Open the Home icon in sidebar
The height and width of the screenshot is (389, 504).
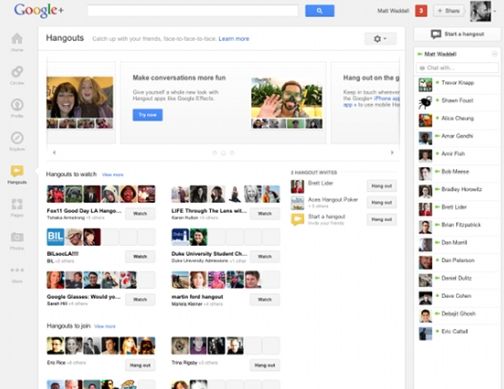pos(17,39)
